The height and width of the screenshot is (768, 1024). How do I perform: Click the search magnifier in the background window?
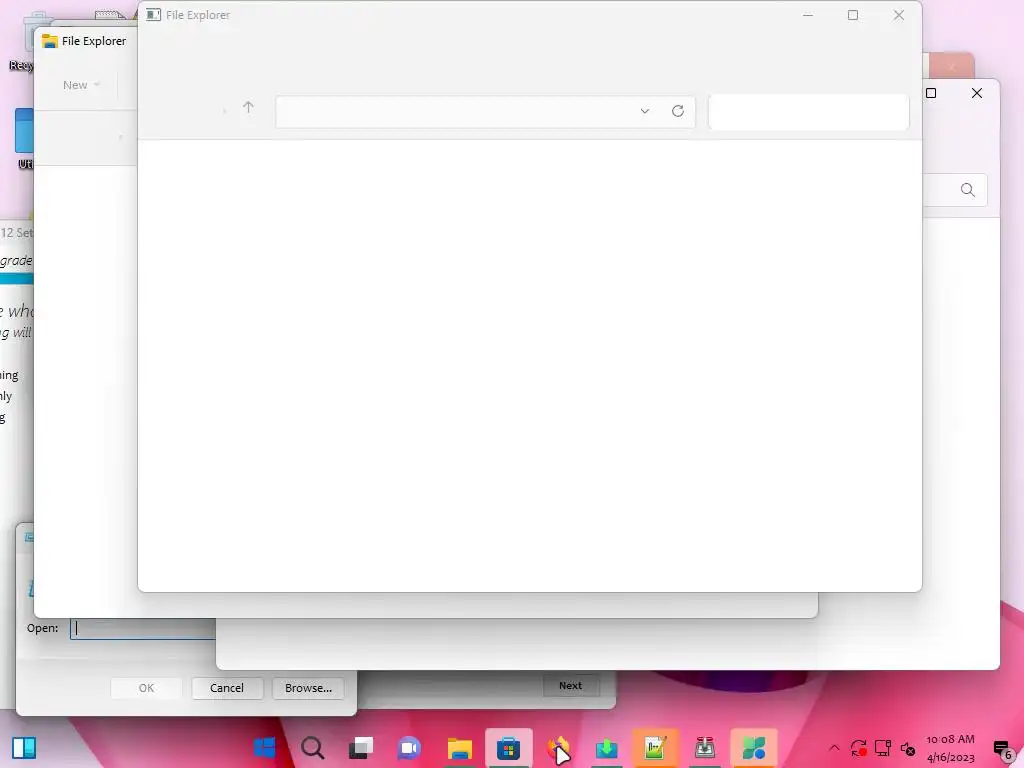[x=968, y=190]
